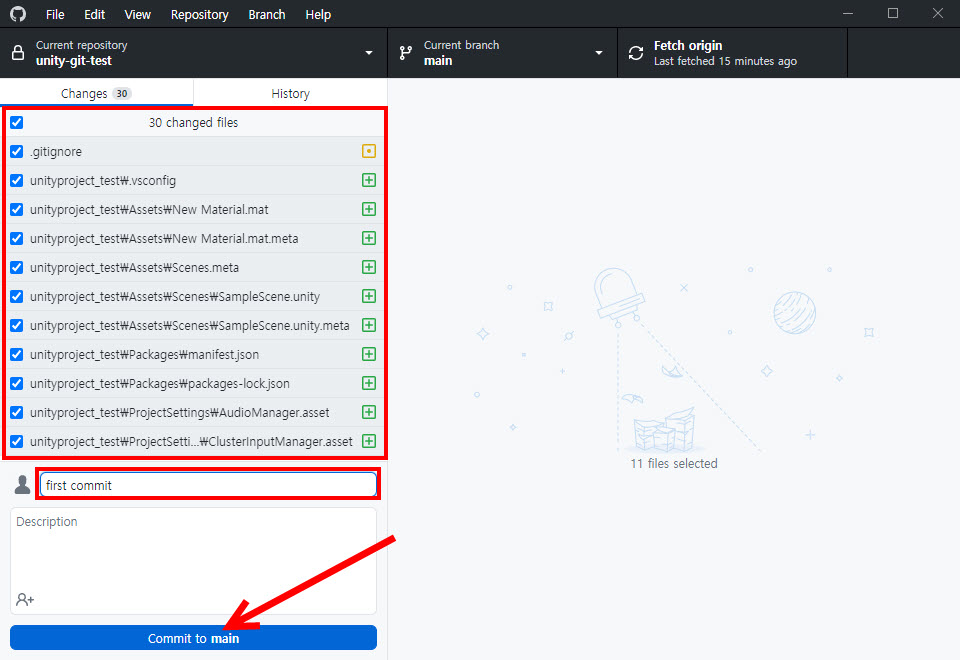Toggle the 30 changed files select-all checkbox
Screen dimensions: 960x660
click(x=17, y=122)
